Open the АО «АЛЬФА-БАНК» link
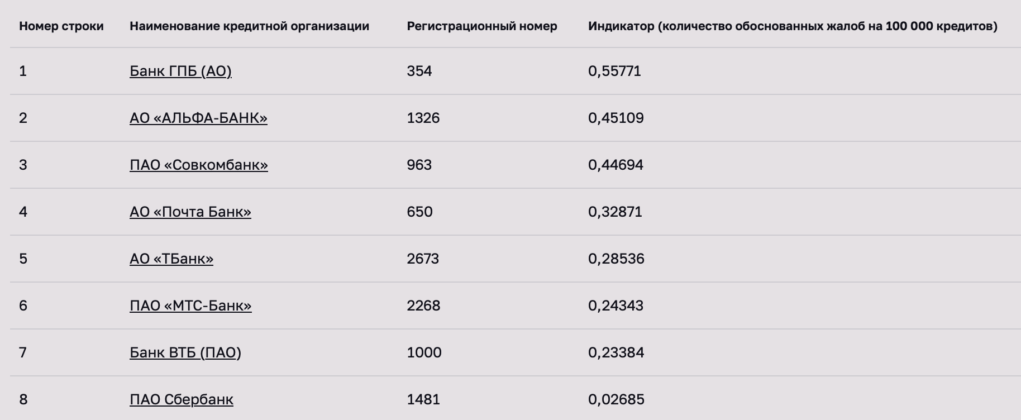The width and height of the screenshot is (1021, 420). 199,118
